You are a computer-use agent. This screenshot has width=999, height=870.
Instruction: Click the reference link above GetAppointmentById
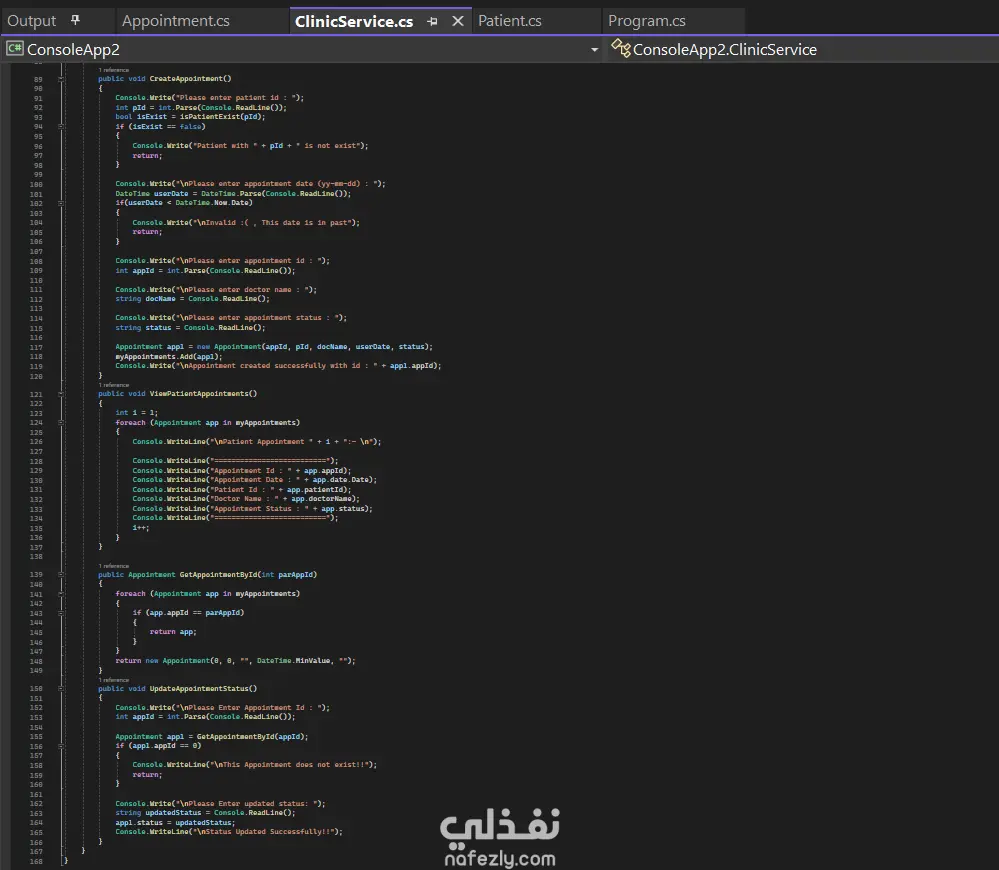pyautogui.click(x=114, y=566)
